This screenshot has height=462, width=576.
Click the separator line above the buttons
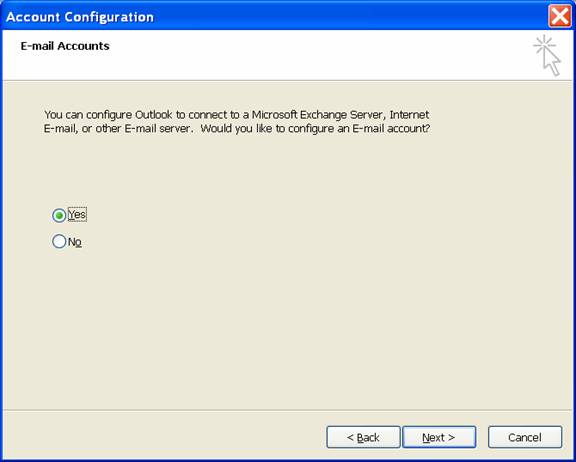(288, 410)
